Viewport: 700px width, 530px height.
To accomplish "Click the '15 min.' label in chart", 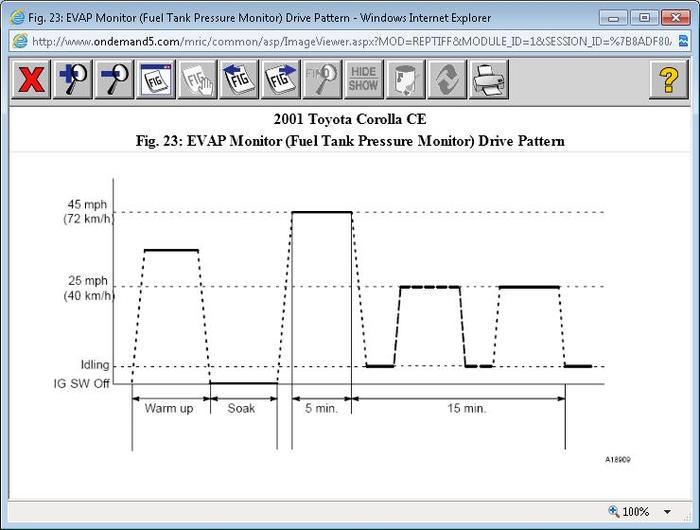I will (467, 409).
